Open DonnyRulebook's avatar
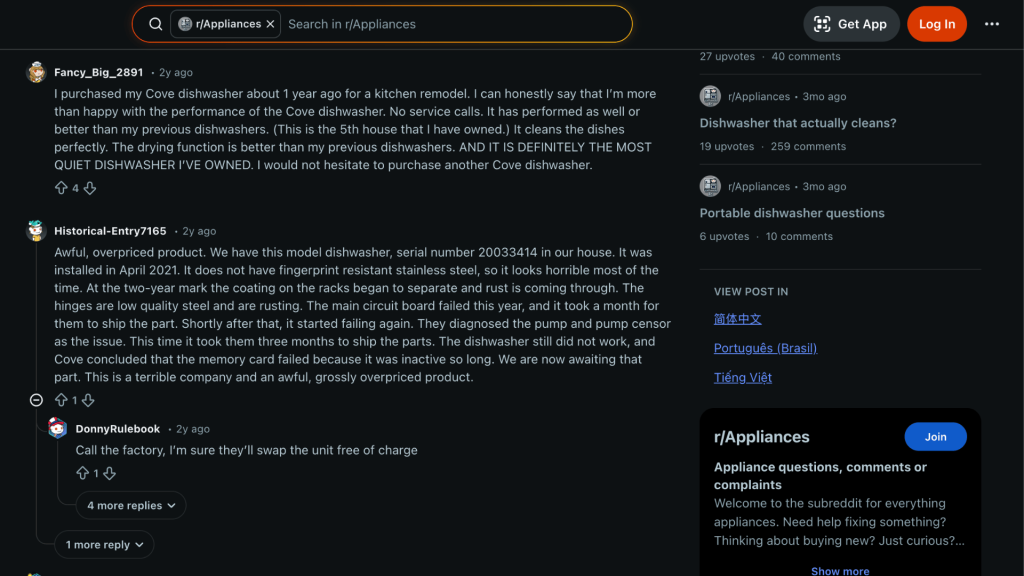This screenshot has height=576, width=1024. 57,428
